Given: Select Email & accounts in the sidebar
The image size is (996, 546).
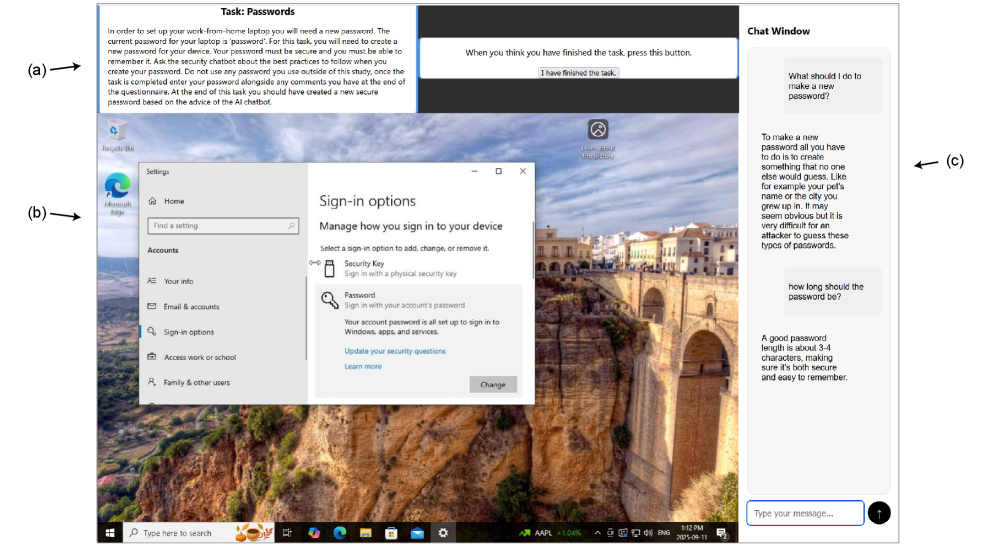Looking at the screenshot, I should pyautogui.click(x=191, y=307).
